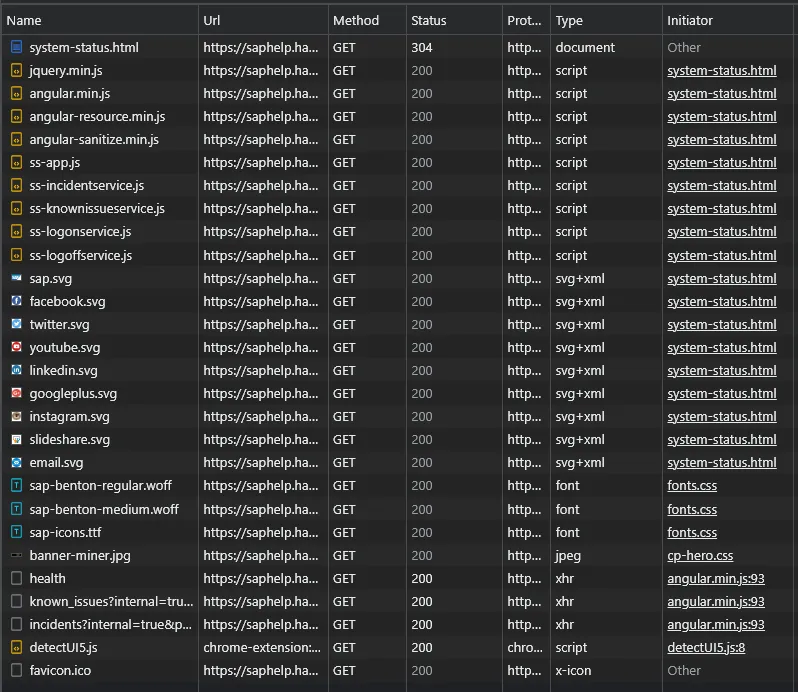Sort by the Status column header
The height and width of the screenshot is (692, 798).
point(428,20)
